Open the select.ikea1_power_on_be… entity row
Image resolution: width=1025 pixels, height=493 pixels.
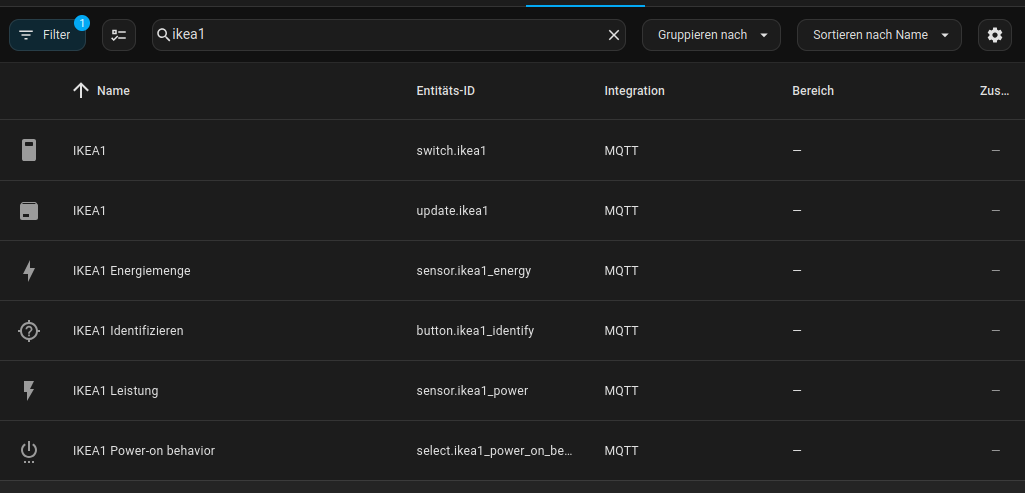(x=512, y=451)
